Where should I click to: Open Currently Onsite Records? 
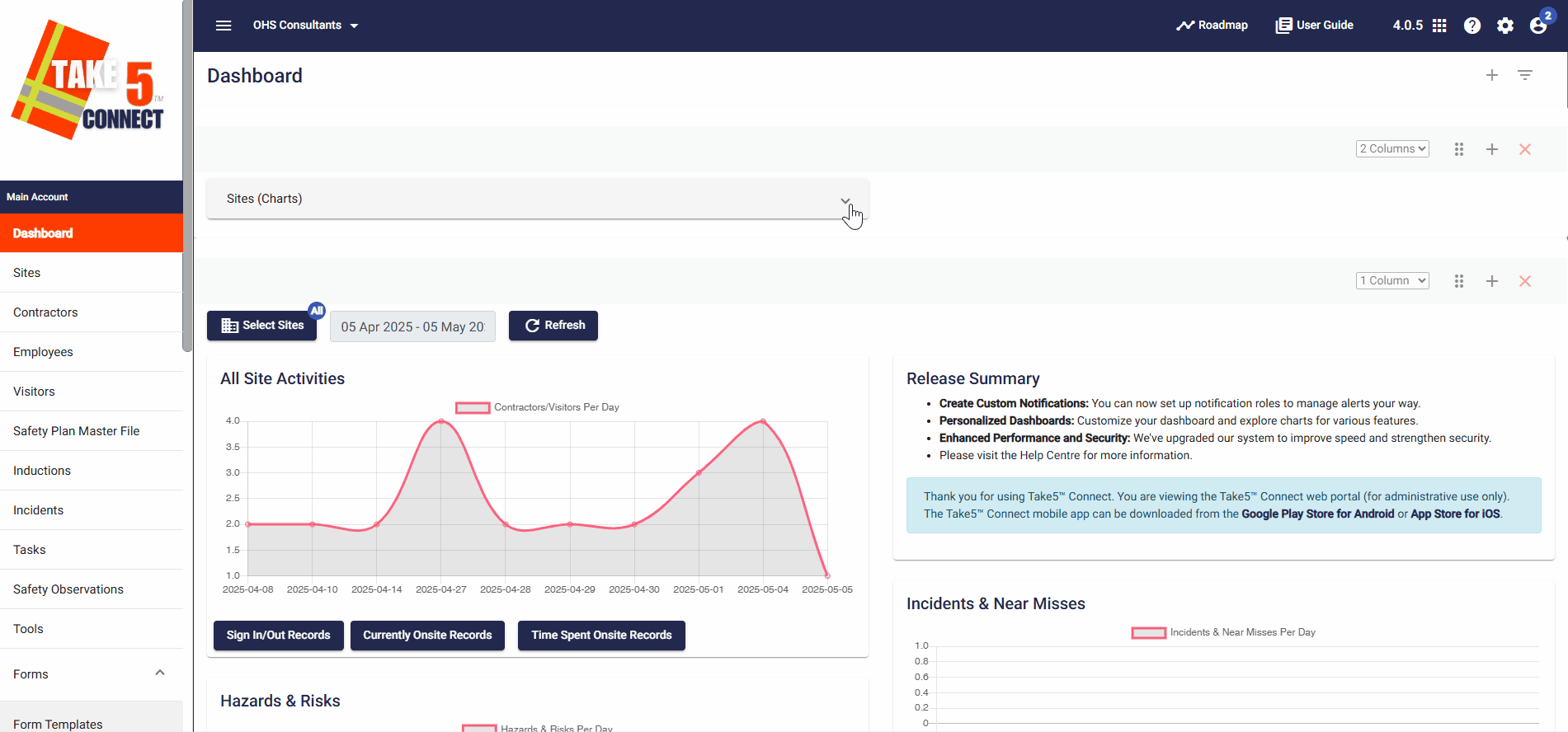[x=427, y=636]
